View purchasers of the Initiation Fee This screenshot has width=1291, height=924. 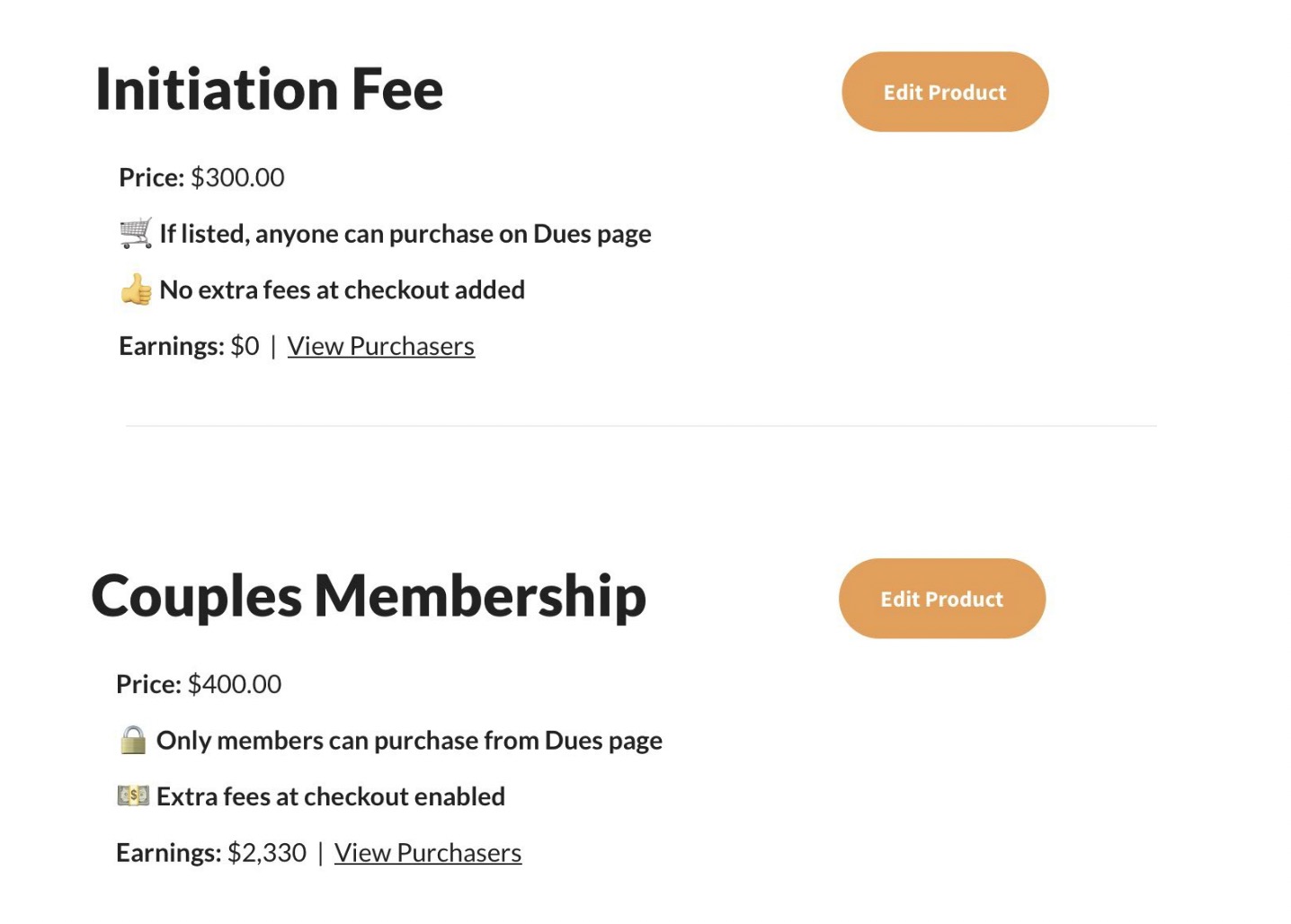(x=380, y=346)
